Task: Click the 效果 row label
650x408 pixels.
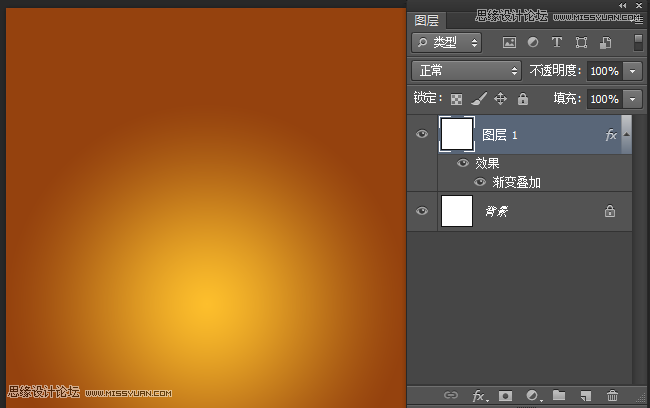Action: pyautogui.click(x=488, y=163)
